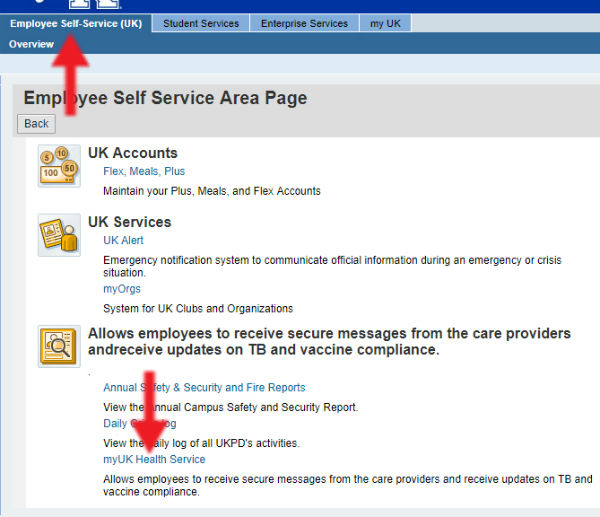Screen dimensions: 600x517
Task: Click the secure messages section heading
Action: point(329,342)
